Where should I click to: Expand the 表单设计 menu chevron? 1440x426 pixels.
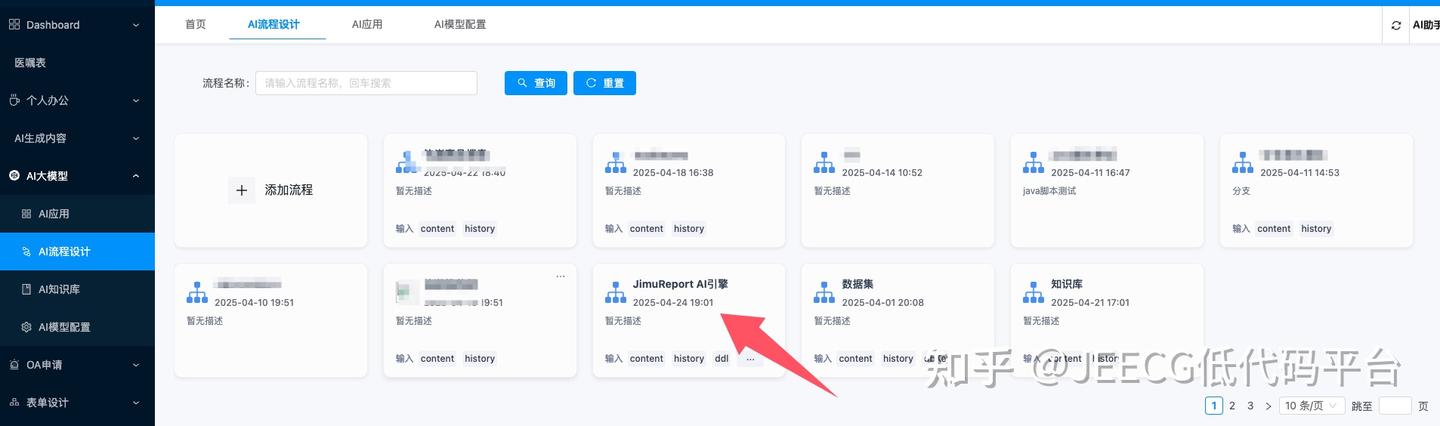pyautogui.click(x=136, y=403)
